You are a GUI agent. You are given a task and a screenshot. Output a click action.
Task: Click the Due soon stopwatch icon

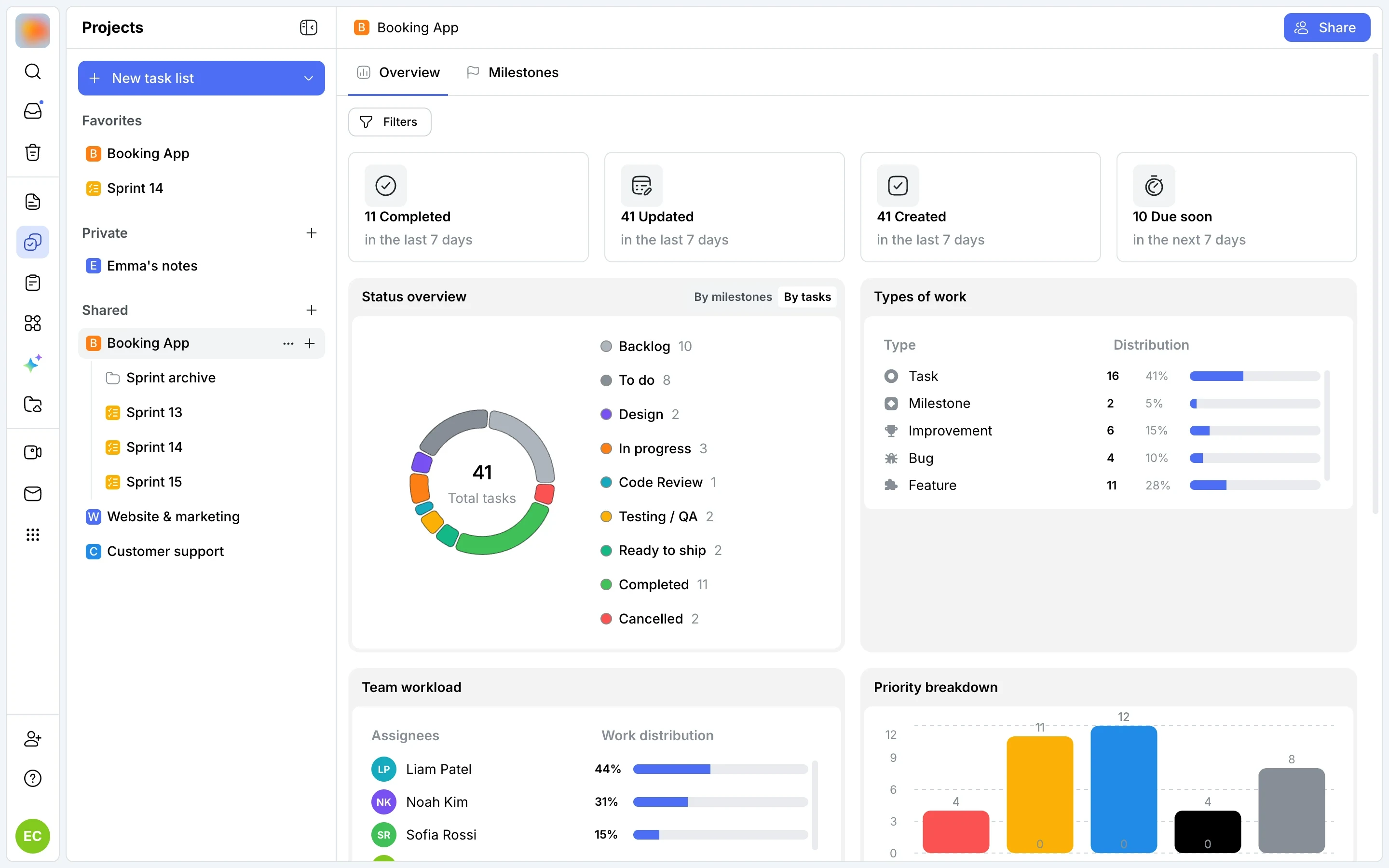pyautogui.click(x=1154, y=186)
